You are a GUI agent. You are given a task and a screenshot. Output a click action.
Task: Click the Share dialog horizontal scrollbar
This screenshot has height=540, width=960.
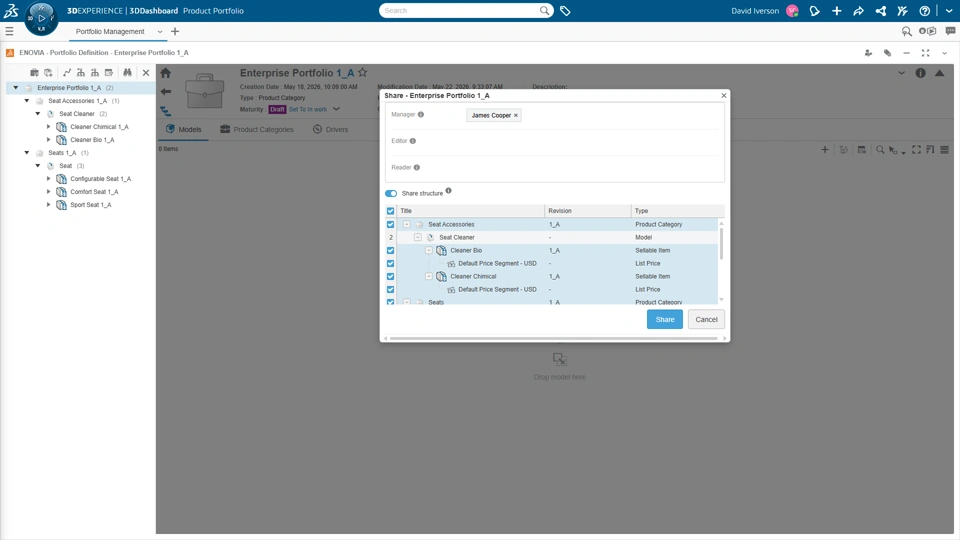(x=553, y=338)
